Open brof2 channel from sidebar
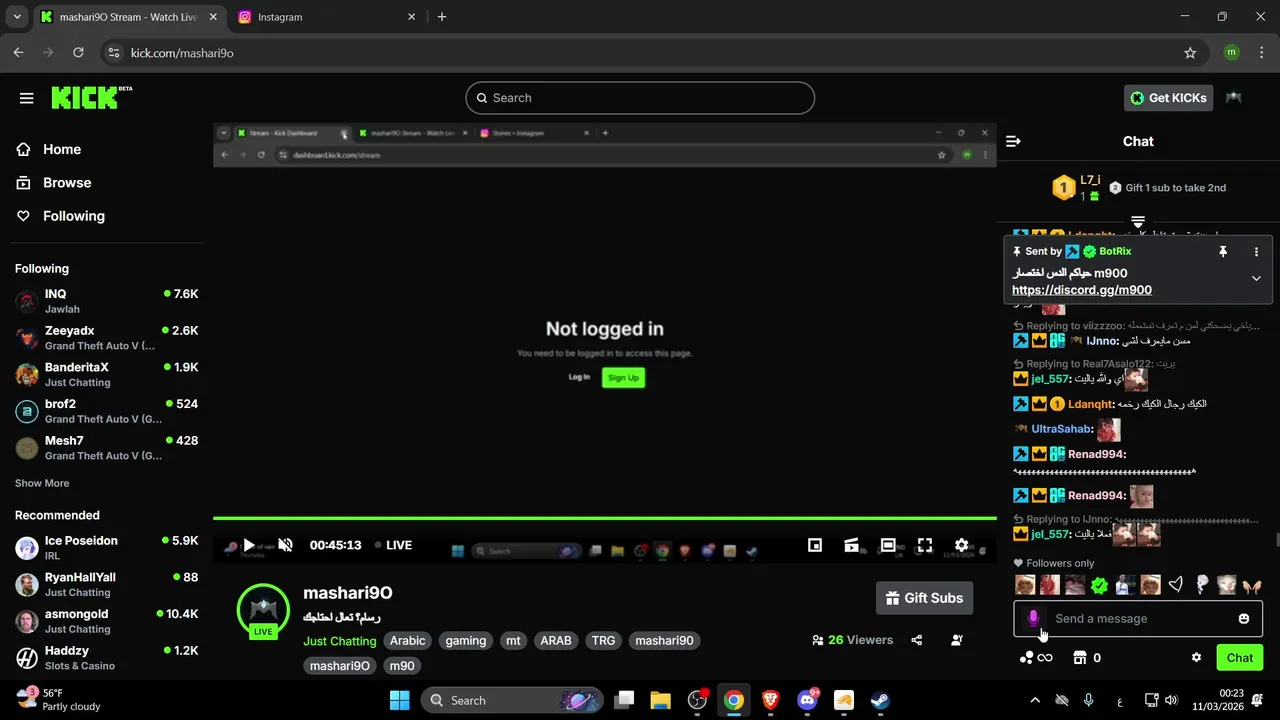The image size is (1280, 720). [x=107, y=411]
